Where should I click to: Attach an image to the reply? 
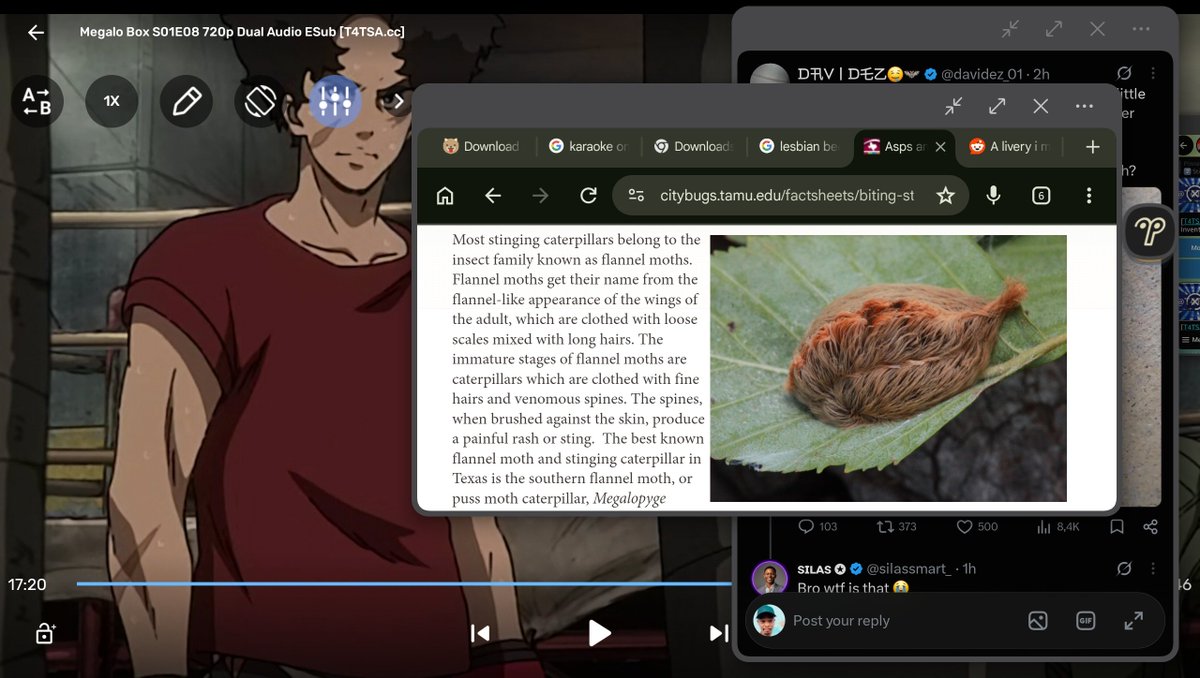(1038, 621)
